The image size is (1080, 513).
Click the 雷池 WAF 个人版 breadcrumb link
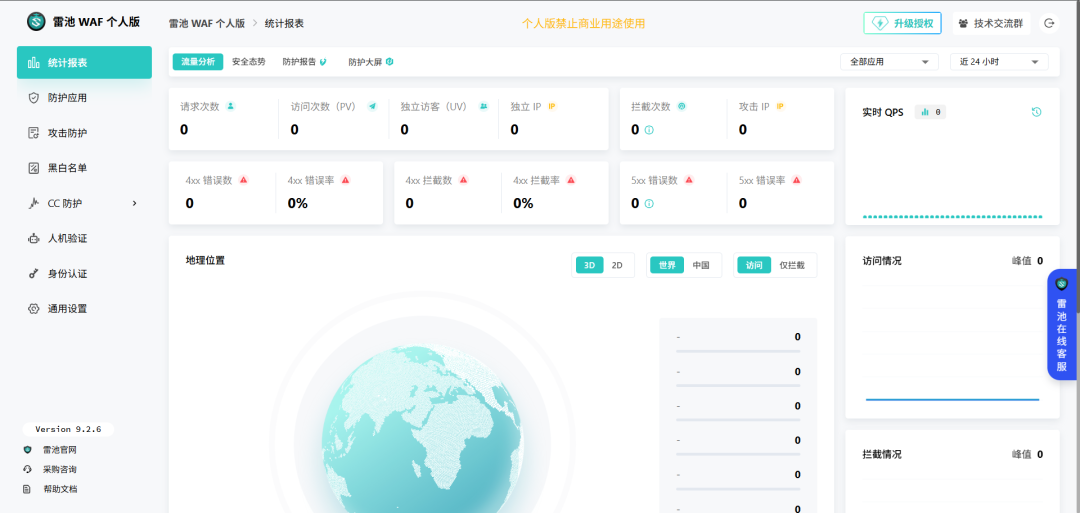point(207,23)
